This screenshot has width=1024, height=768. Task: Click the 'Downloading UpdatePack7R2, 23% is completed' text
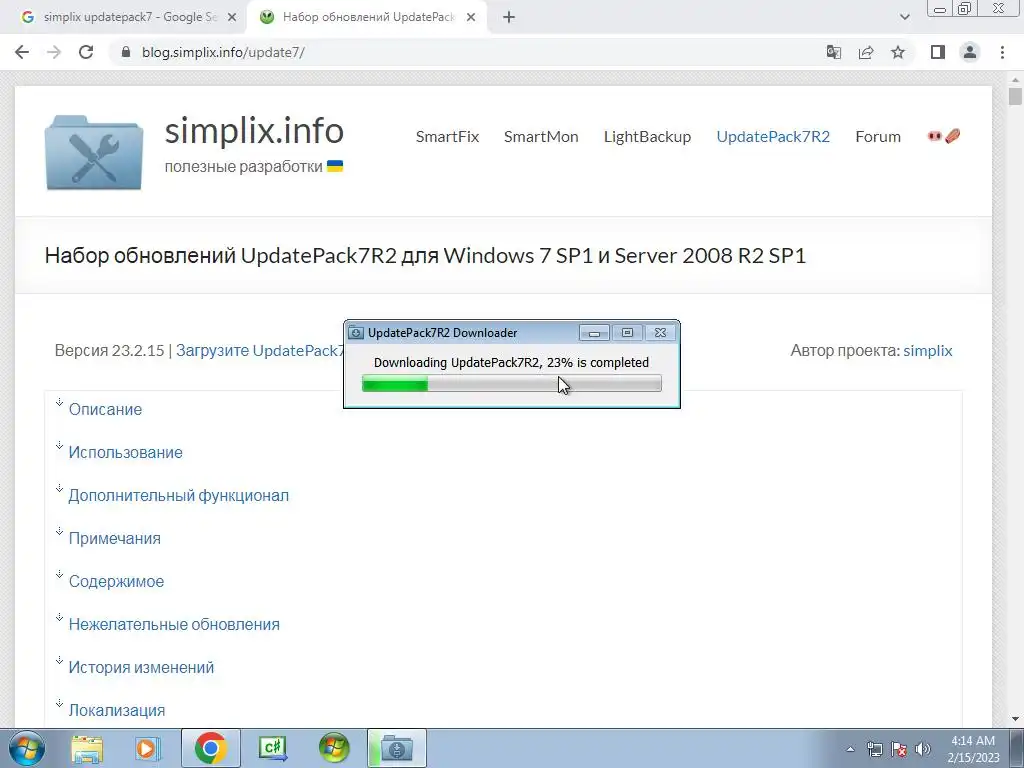[x=511, y=362]
